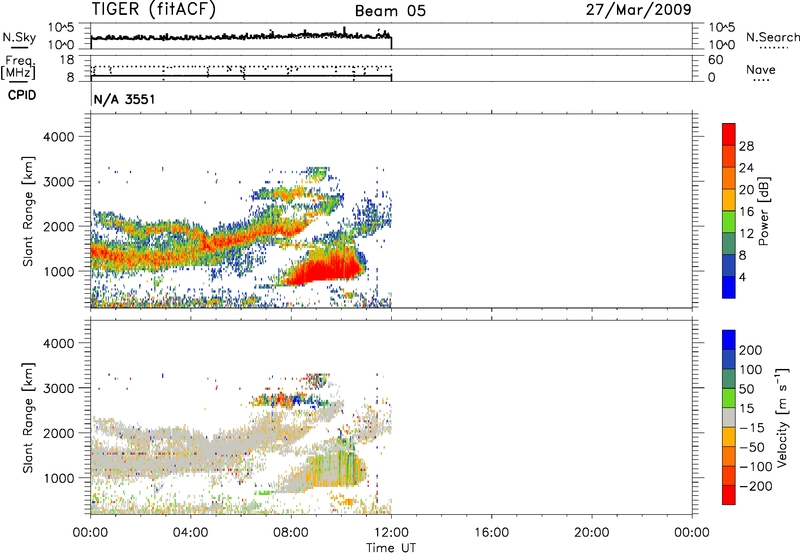Pick the yellow 16–20 dB power colorbar segment

(729, 200)
